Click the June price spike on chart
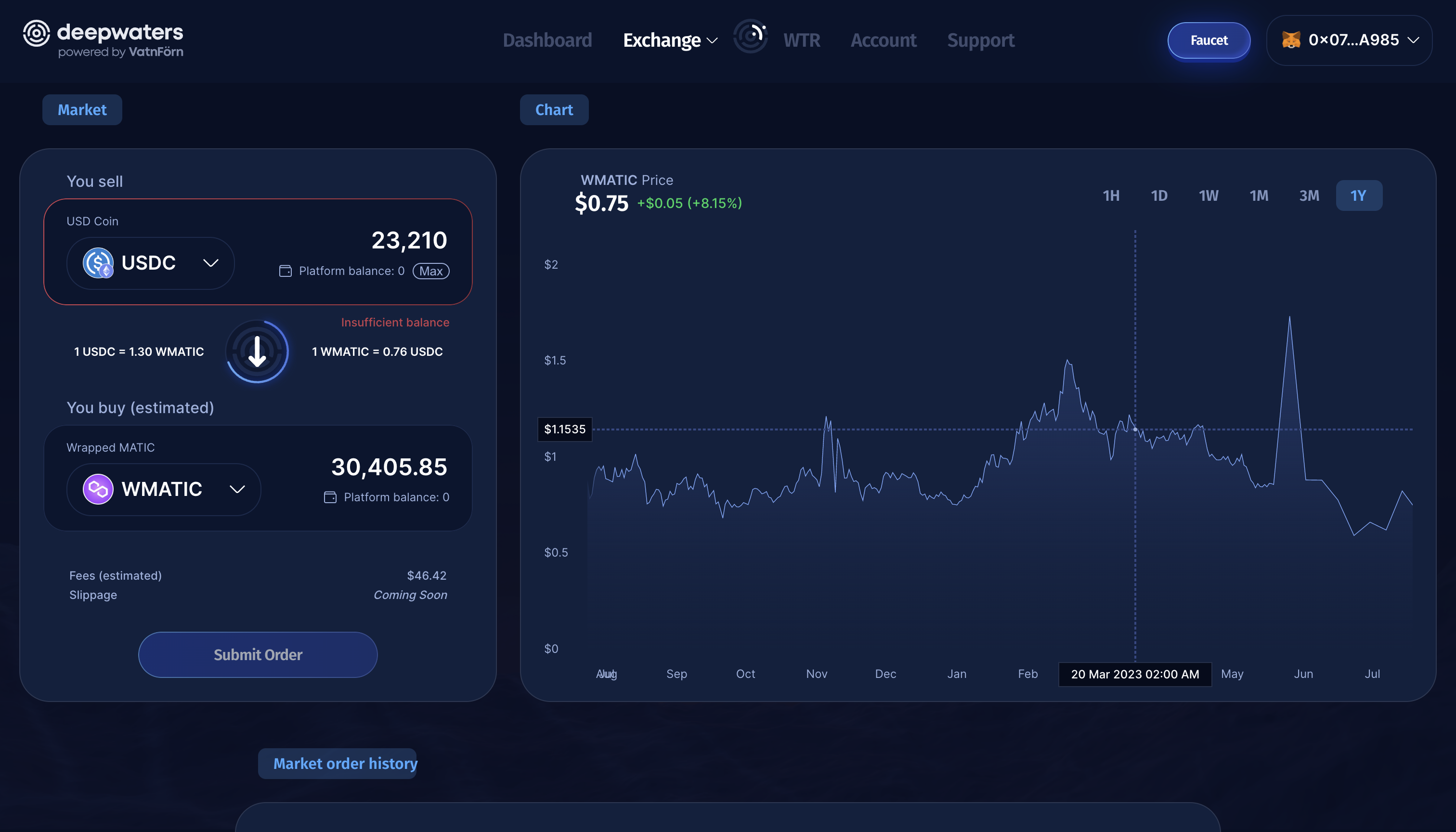Image resolution: width=1456 pixels, height=832 pixels. click(1289, 318)
